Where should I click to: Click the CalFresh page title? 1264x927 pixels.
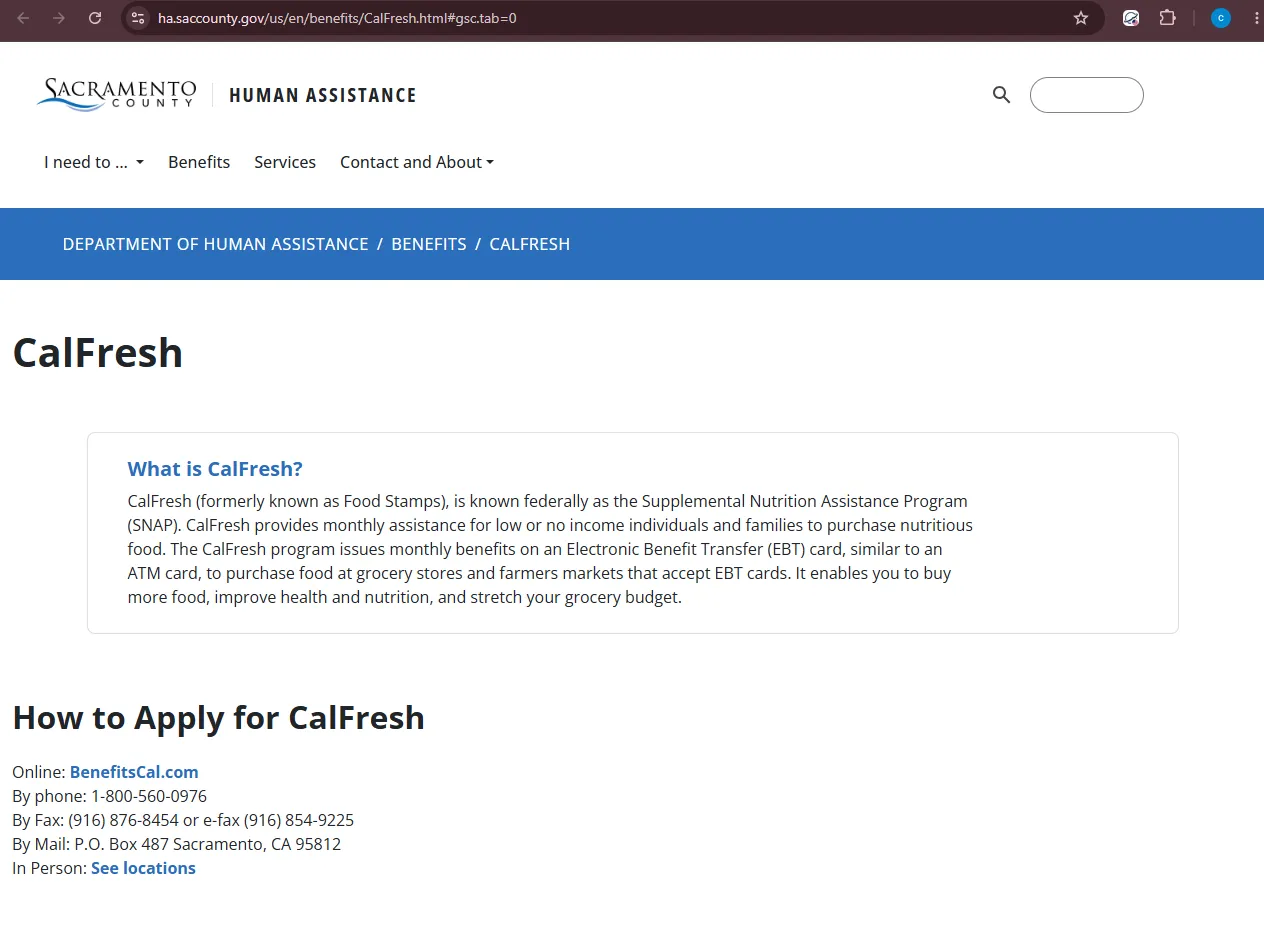pos(98,353)
